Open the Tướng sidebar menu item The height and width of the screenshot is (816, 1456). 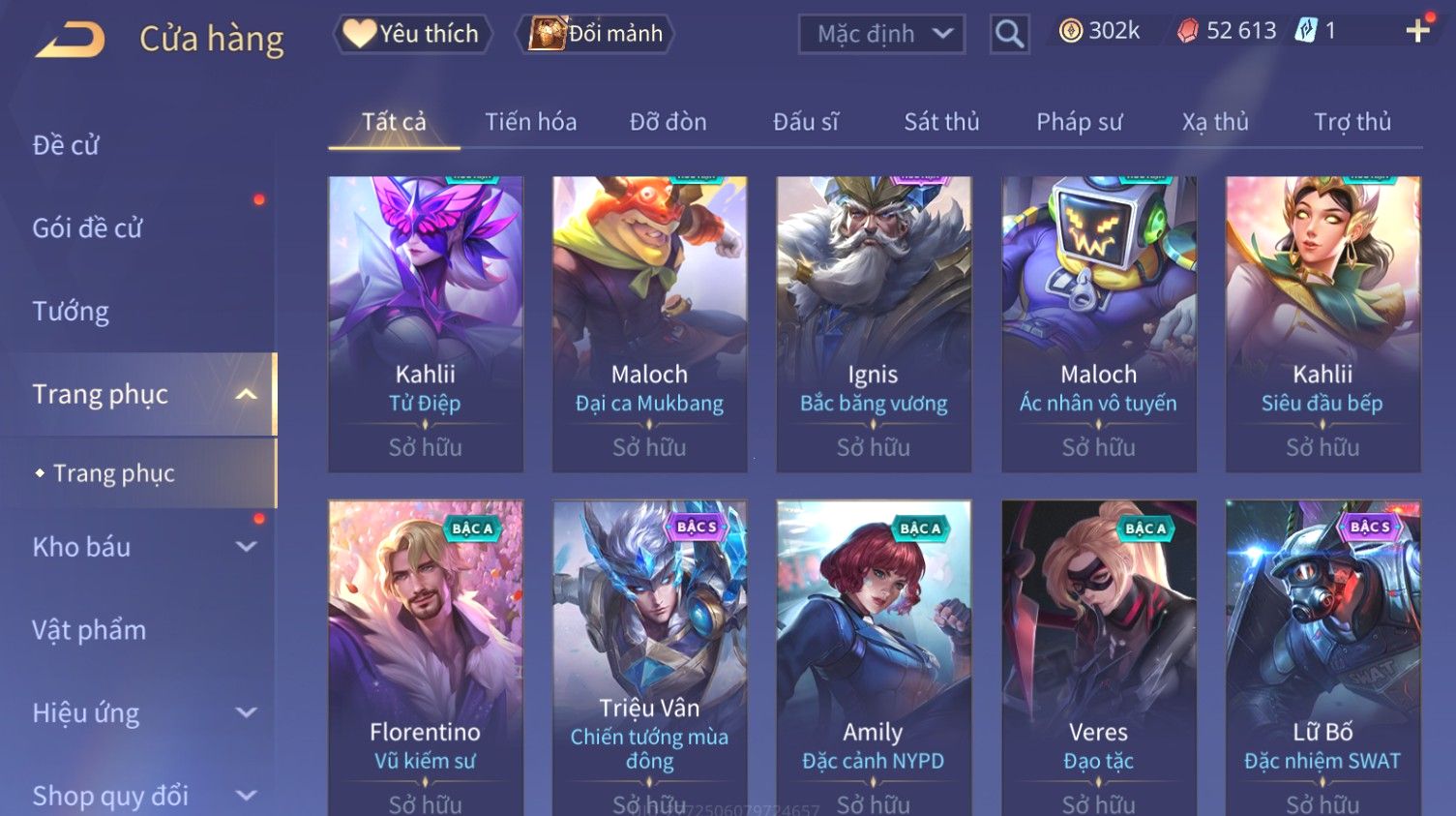tap(71, 312)
